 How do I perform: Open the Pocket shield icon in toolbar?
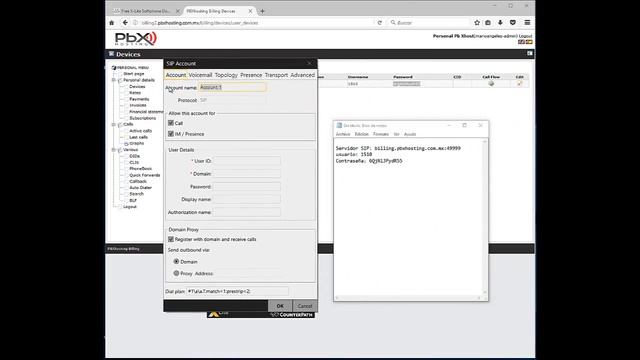[x=513, y=23]
